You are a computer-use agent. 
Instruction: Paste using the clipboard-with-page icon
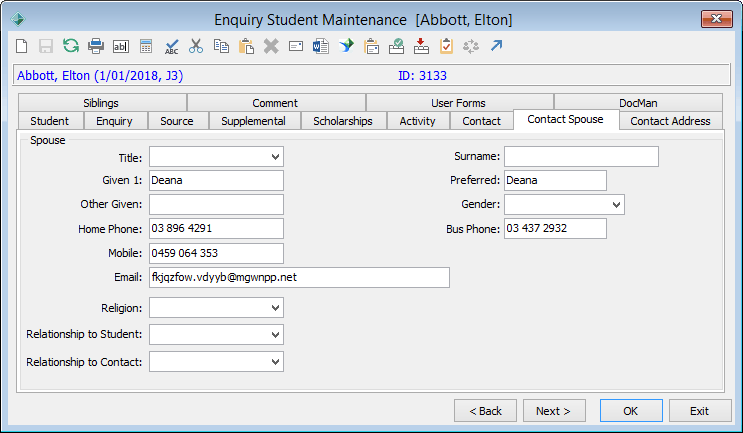[x=246, y=46]
